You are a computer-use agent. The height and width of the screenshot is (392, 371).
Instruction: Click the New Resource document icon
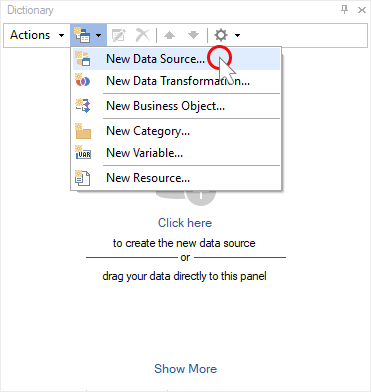coord(83,178)
